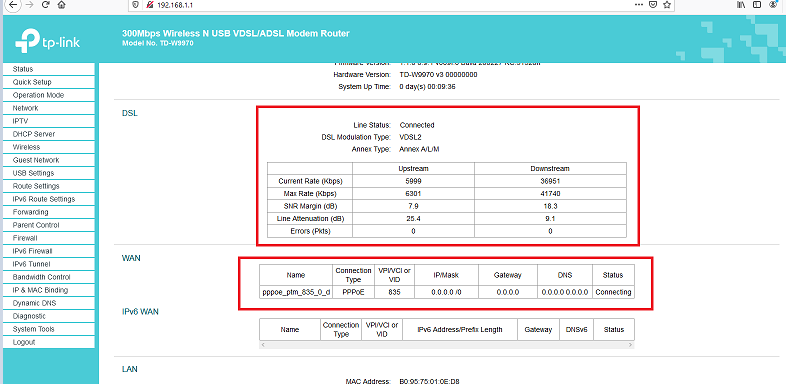The height and width of the screenshot is (384, 786).
Task: Click the Downstream column header
Action: [550, 168]
